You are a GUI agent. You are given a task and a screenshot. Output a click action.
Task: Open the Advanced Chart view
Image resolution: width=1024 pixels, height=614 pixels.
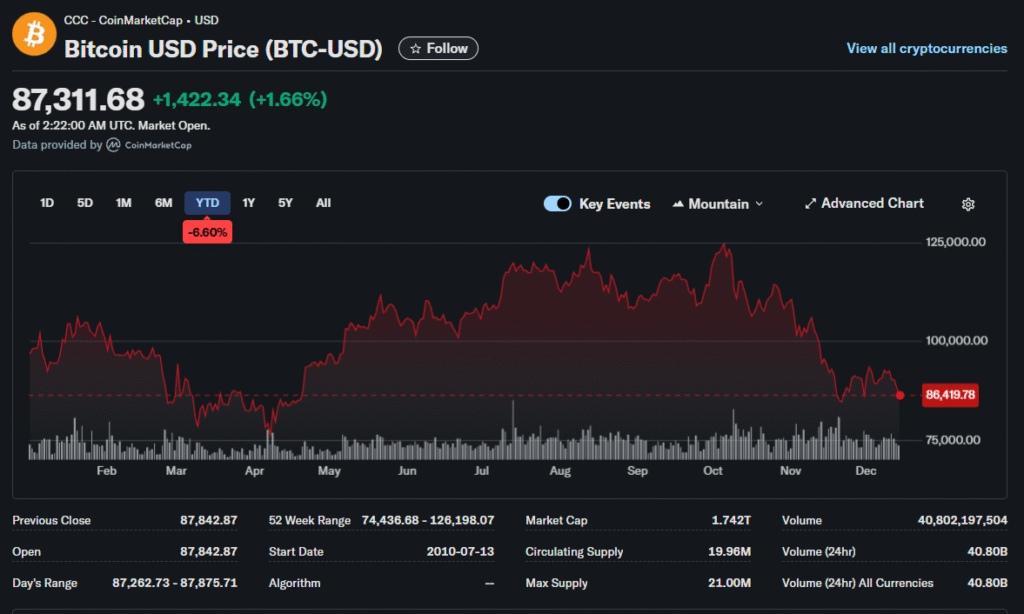pos(864,203)
